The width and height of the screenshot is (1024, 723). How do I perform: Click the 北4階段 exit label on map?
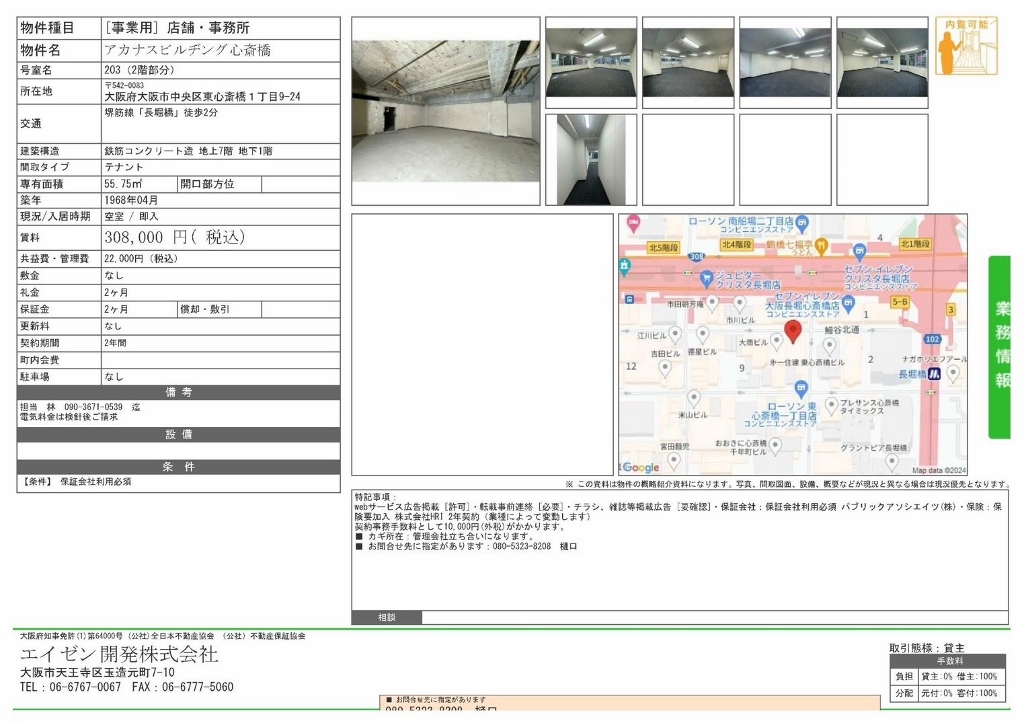[x=736, y=244]
